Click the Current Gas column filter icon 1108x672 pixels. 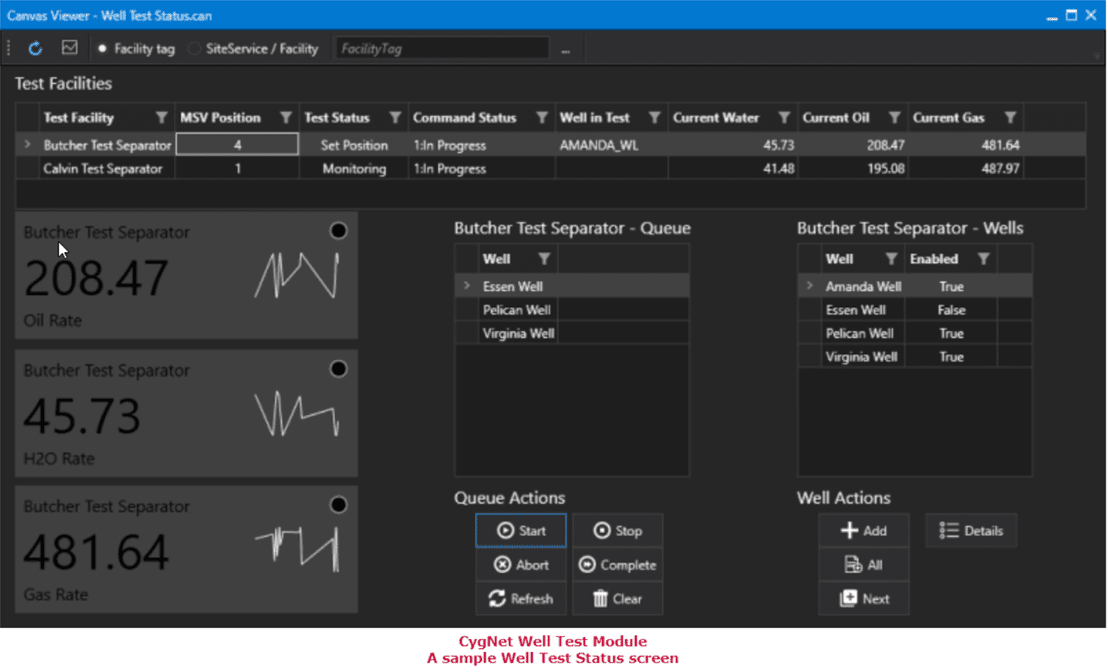tap(1010, 118)
